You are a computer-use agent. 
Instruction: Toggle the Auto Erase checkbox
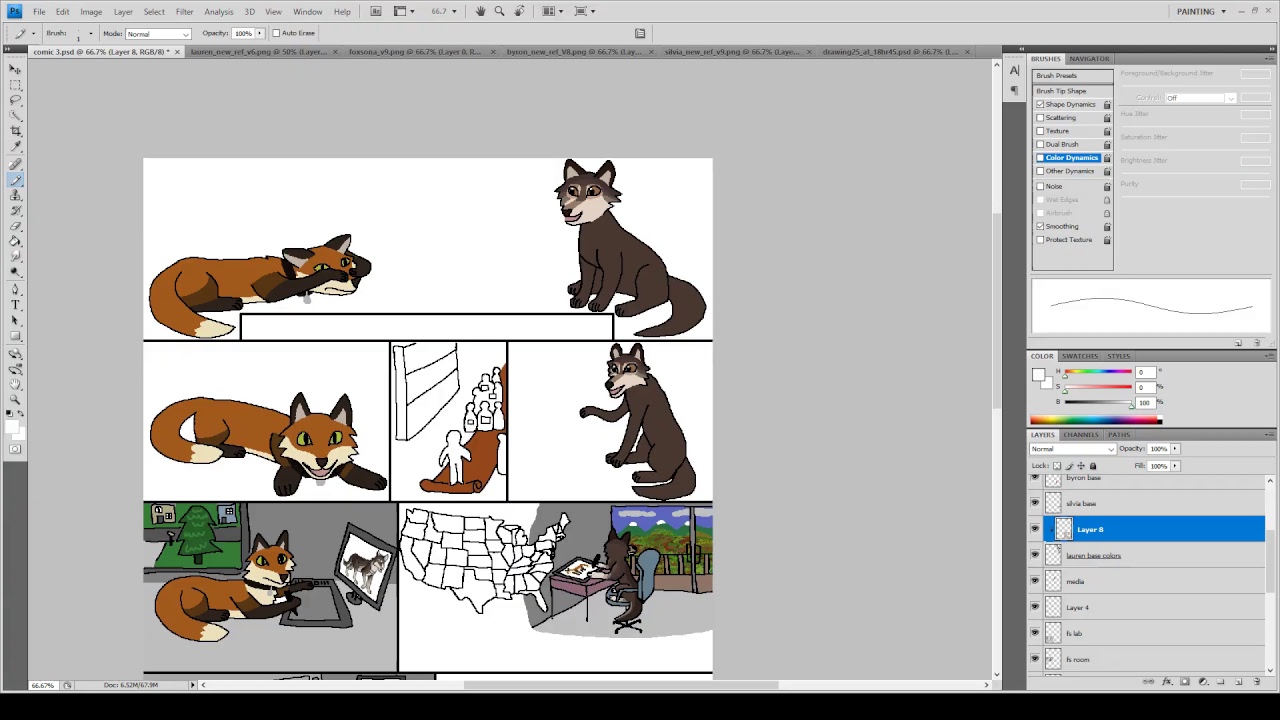[x=276, y=33]
